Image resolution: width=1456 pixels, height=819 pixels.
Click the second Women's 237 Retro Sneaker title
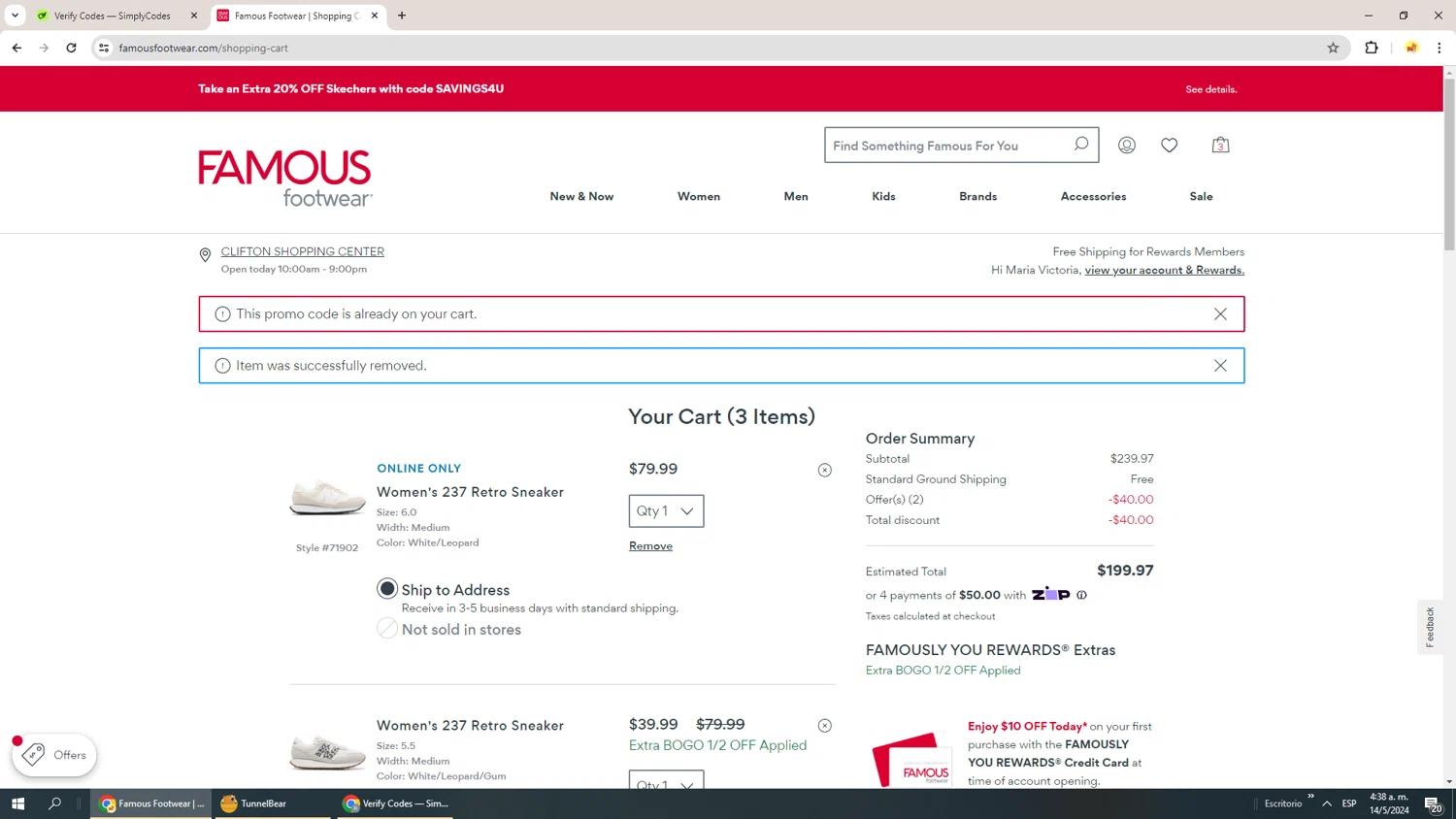click(x=470, y=726)
